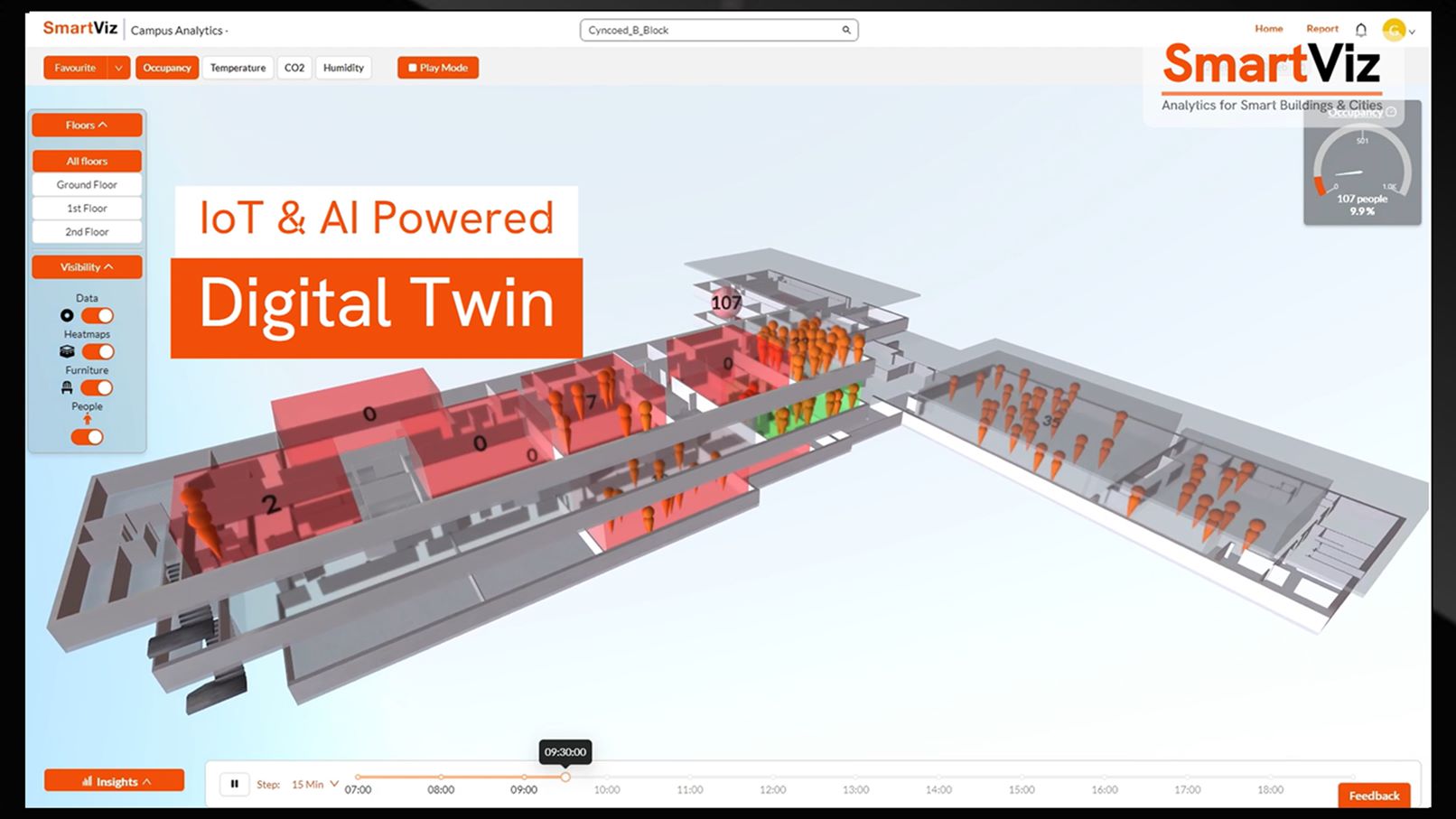Click the 09:30 timeline marker
Screen dimensions: 1456x819
pos(565,775)
